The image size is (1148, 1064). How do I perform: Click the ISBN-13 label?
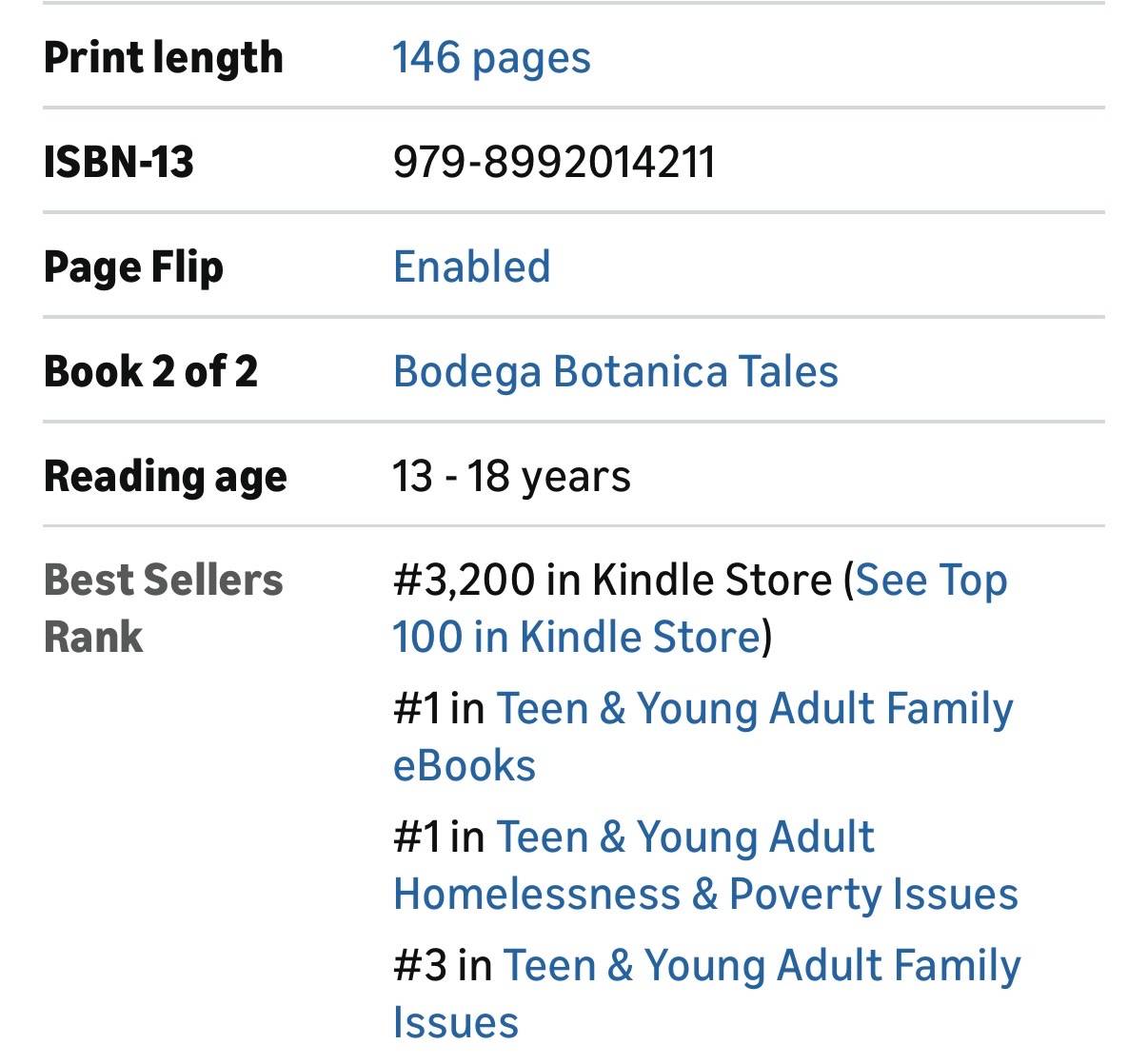[119, 162]
